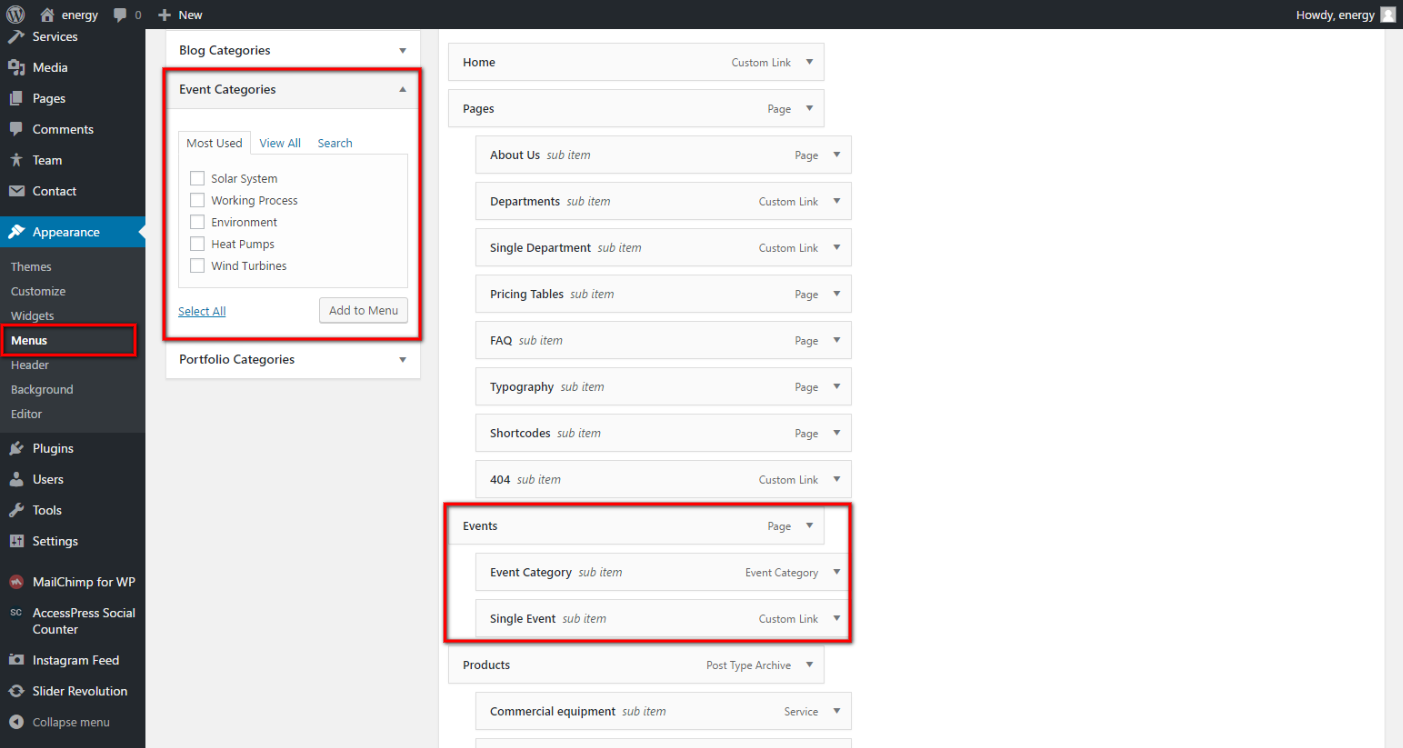Click the Instagram Feed camera icon
Viewport: 1403px width, 748px height.
(x=16, y=660)
